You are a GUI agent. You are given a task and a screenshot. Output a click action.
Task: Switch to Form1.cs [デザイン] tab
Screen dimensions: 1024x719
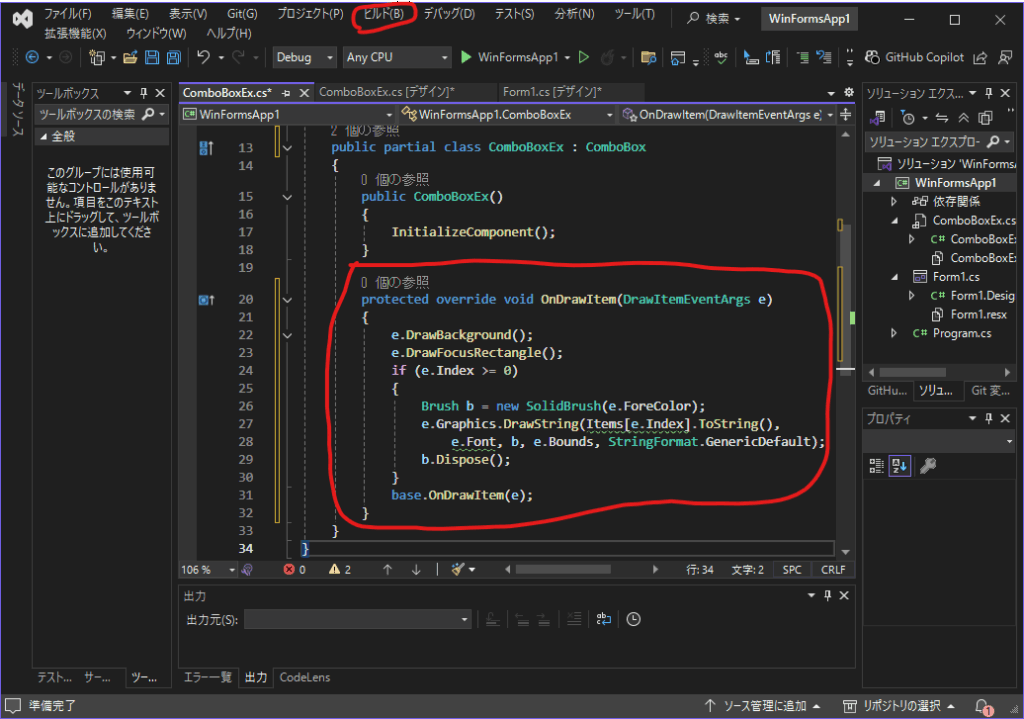coord(551,92)
